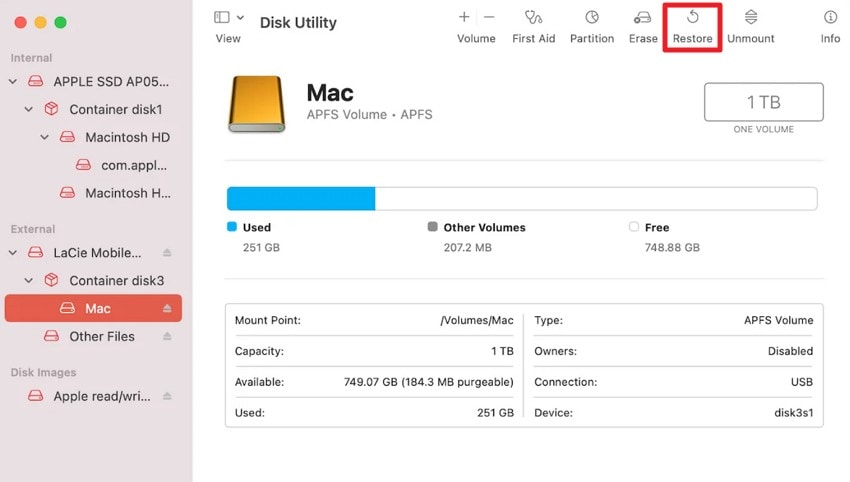Eject the Other Files volume
The width and height of the screenshot is (850, 482).
(x=167, y=336)
